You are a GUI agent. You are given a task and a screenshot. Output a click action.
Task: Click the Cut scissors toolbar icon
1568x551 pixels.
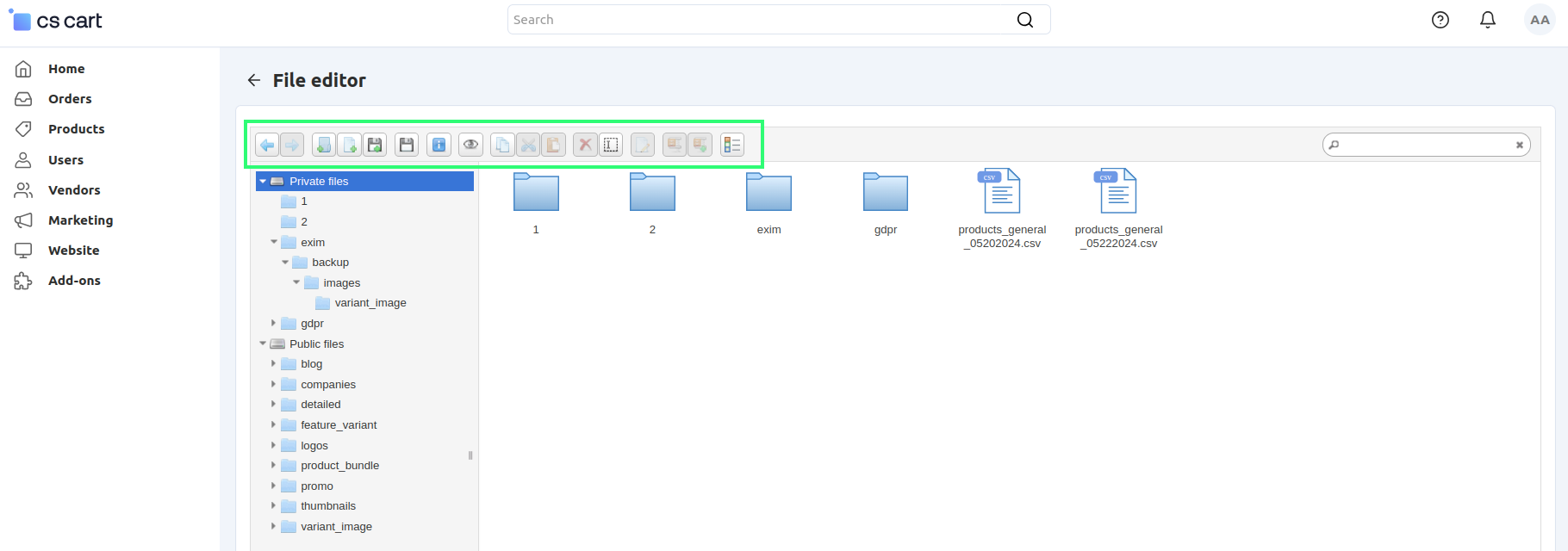click(528, 145)
